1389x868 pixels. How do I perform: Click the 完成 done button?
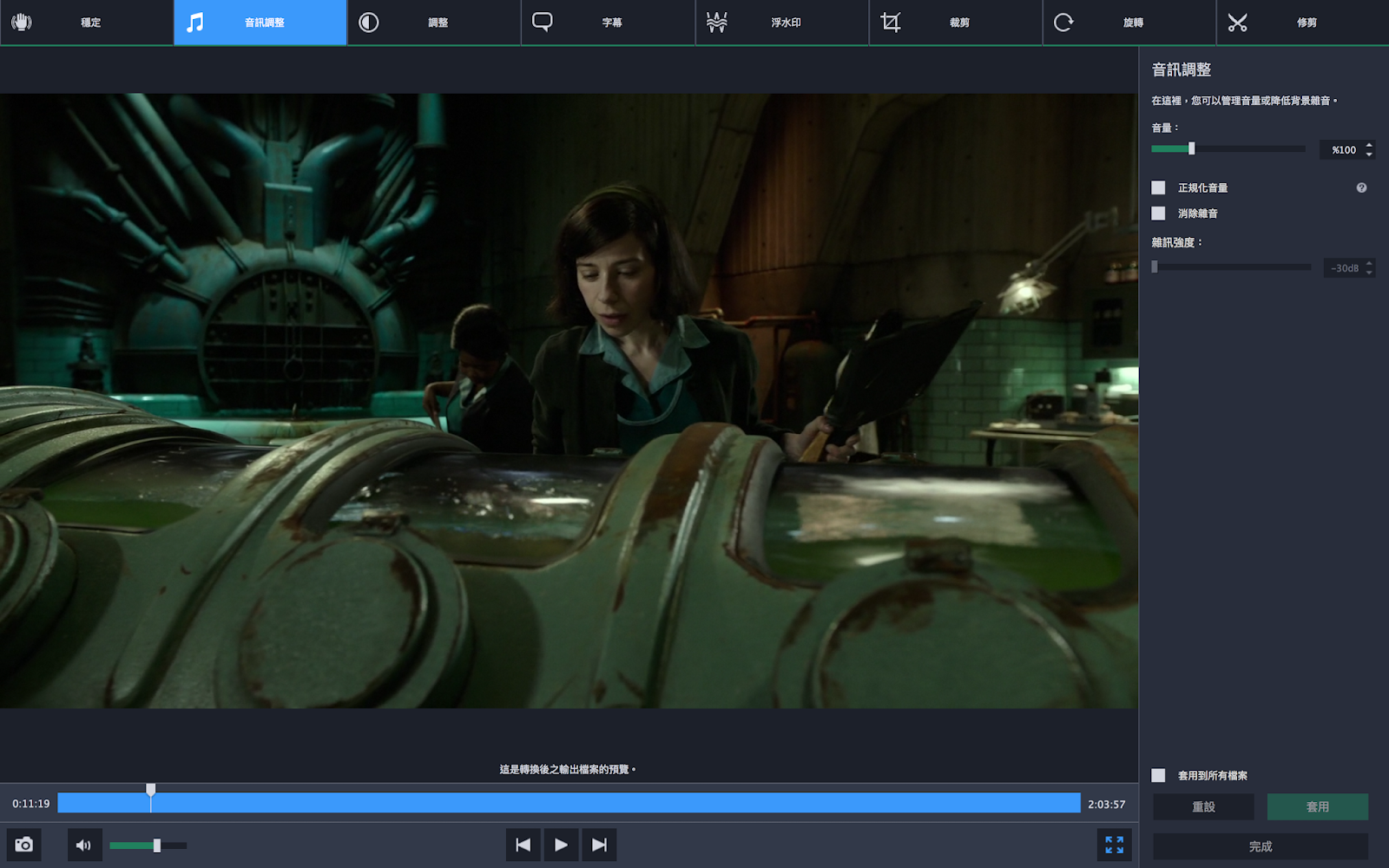point(1261,846)
